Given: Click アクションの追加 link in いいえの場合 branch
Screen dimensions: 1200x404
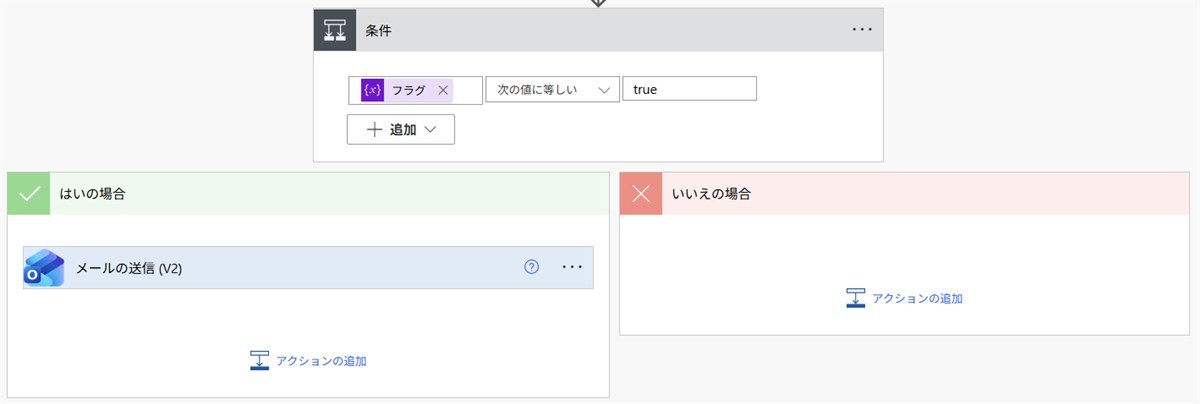Looking at the screenshot, I should (917, 298).
